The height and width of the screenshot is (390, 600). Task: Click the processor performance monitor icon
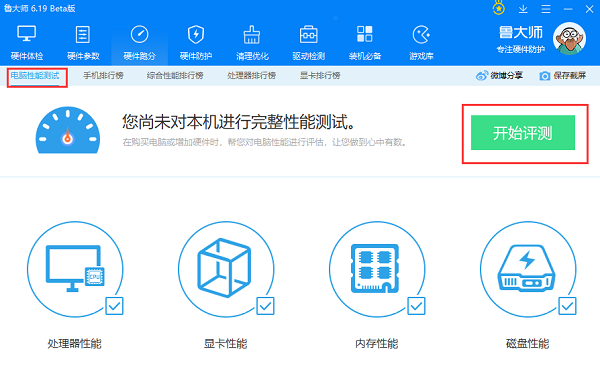pyautogui.click(x=75, y=269)
